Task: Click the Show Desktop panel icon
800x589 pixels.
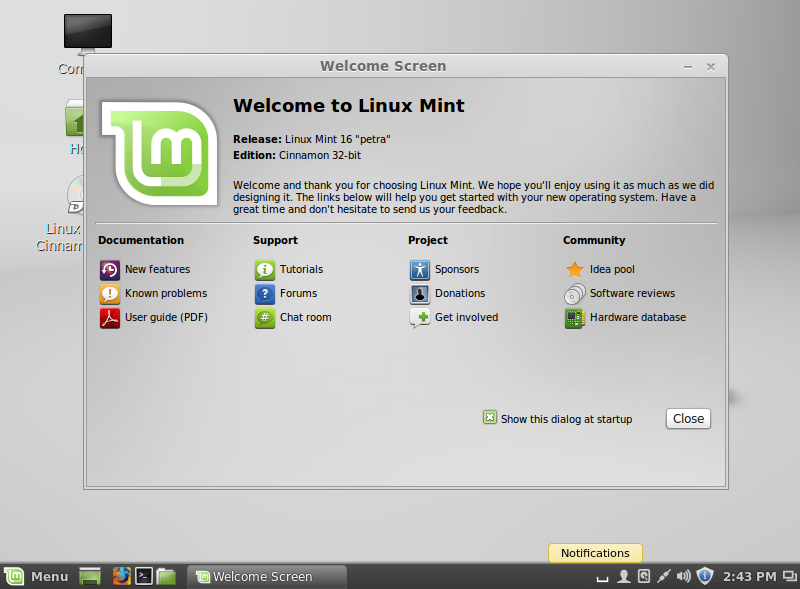Action: (x=90, y=577)
